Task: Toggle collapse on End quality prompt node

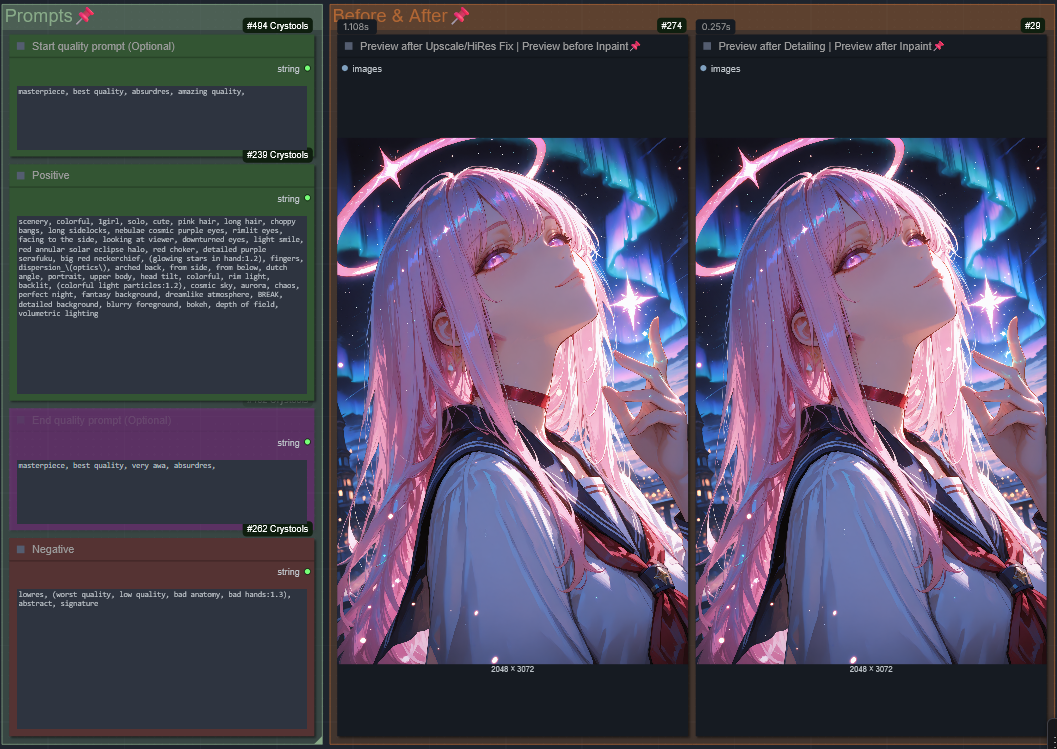Action: point(20,420)
